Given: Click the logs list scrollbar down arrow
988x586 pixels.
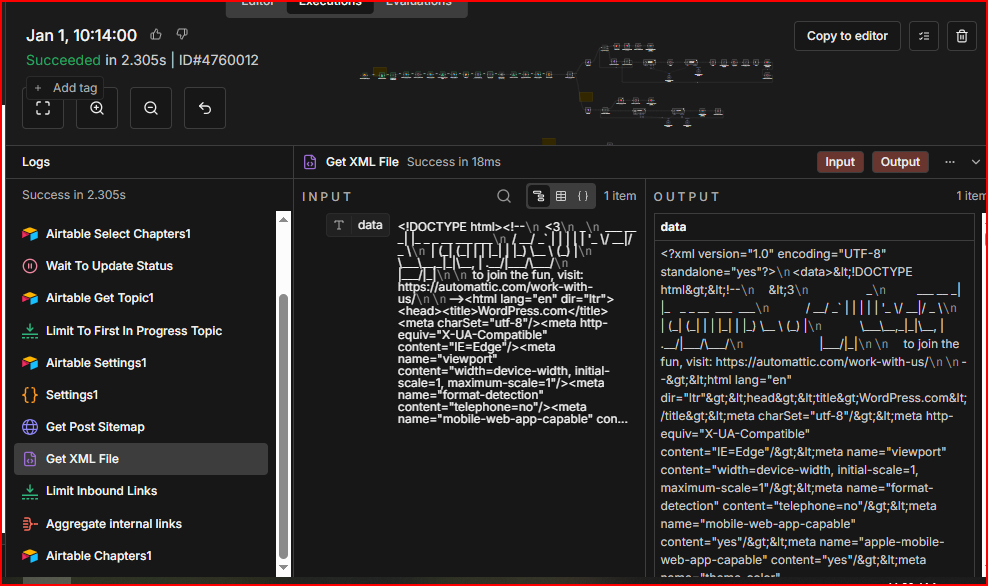Looking at the screenshot, I should tap(284, 568).
